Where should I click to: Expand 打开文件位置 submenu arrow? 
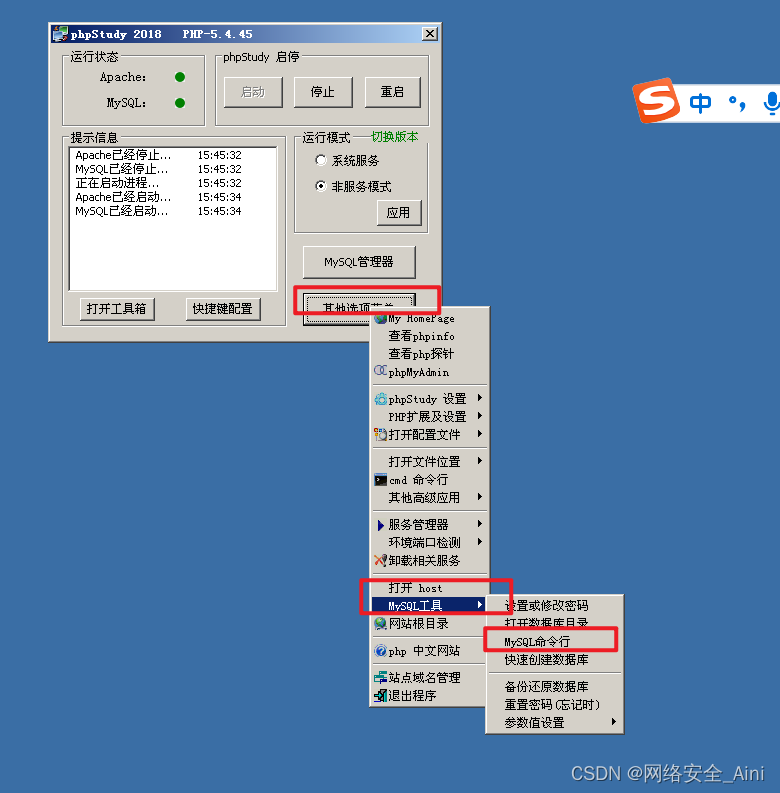click(x=480, y=461)
